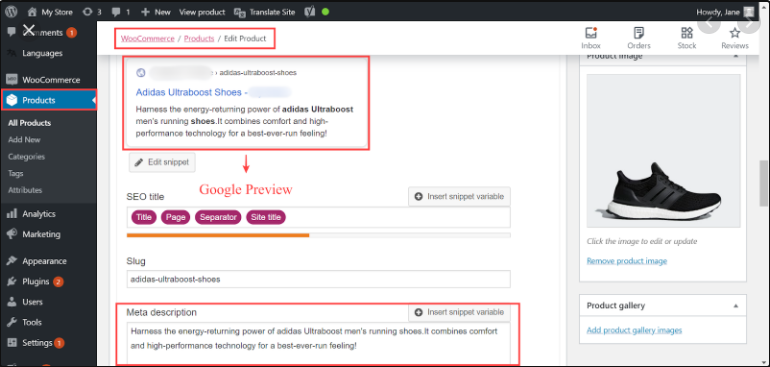Click Insert snippet variable for Meta description

pos(459,312)
